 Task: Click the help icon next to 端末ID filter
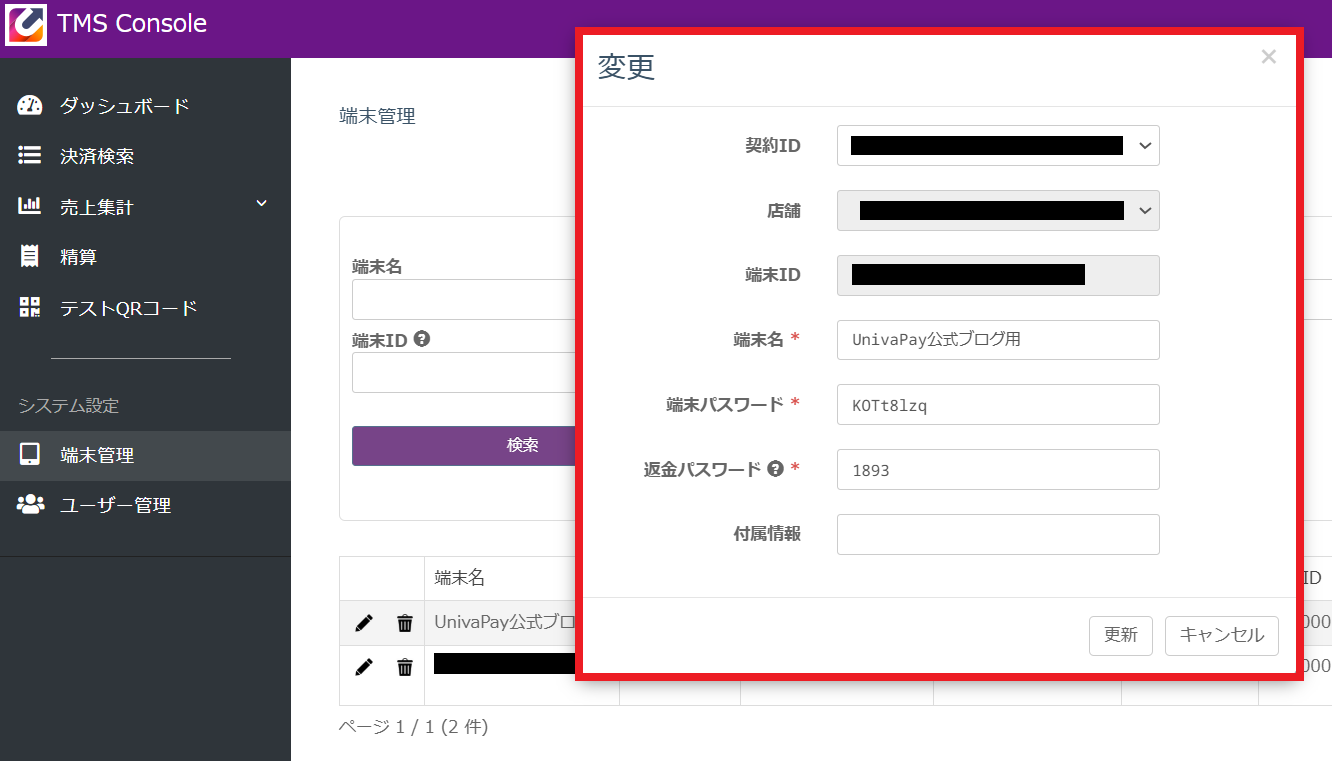(422, 340)
